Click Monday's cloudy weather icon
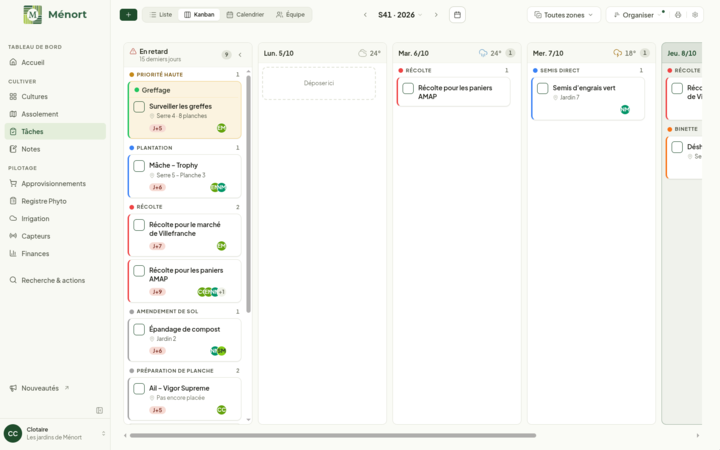The width and height of the screenshot is (720, 450). coord(362,53)
